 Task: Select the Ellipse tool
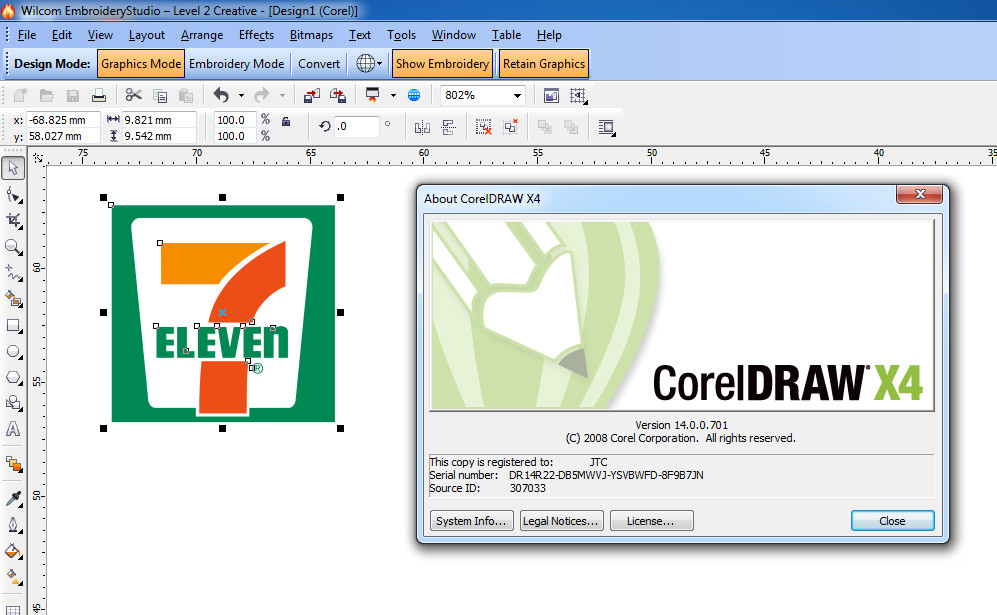point(13,352)
